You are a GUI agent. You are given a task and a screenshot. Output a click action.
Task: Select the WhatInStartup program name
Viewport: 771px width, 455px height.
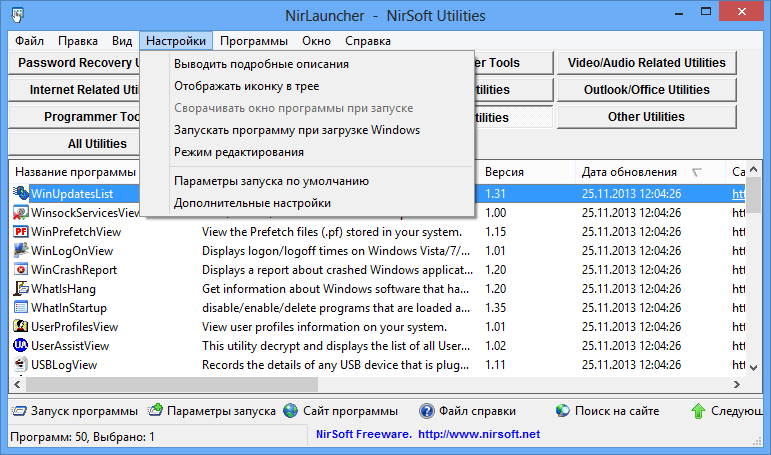pyautogui.click(x=69, y=307)
